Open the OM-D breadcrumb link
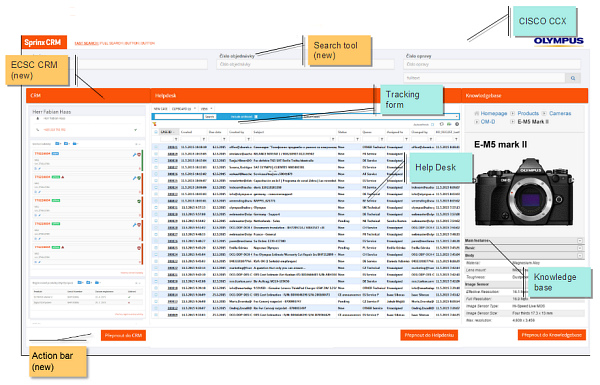The height and width of the screenshot is (385, 600). (488, 122)
